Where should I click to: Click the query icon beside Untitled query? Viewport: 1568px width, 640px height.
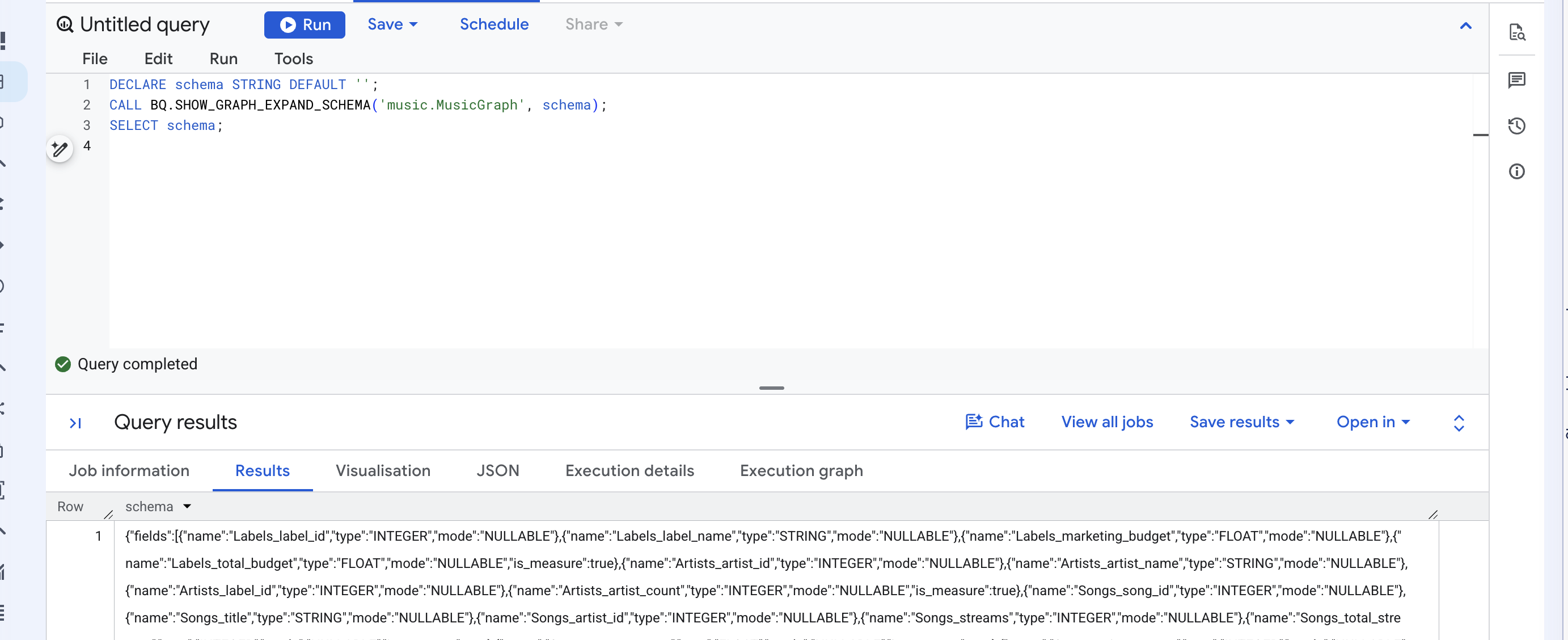click(x=65, y=24)
